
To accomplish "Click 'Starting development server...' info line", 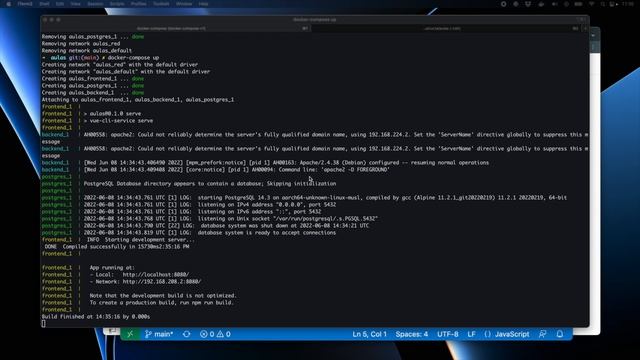I will click(141, 240).
